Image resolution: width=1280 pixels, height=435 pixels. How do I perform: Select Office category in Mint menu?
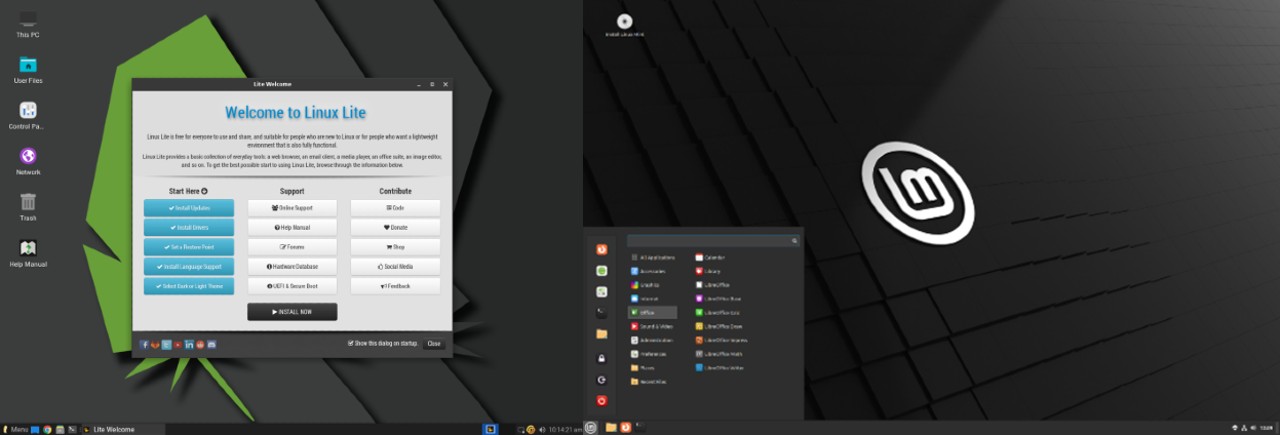point(652,312)
